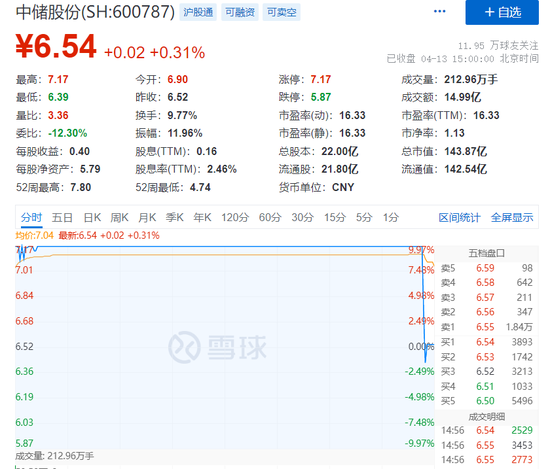This screenshot has width=550, height=469.
Task: Click the 52周最低 value 4.74
Action: pos(200,187)
